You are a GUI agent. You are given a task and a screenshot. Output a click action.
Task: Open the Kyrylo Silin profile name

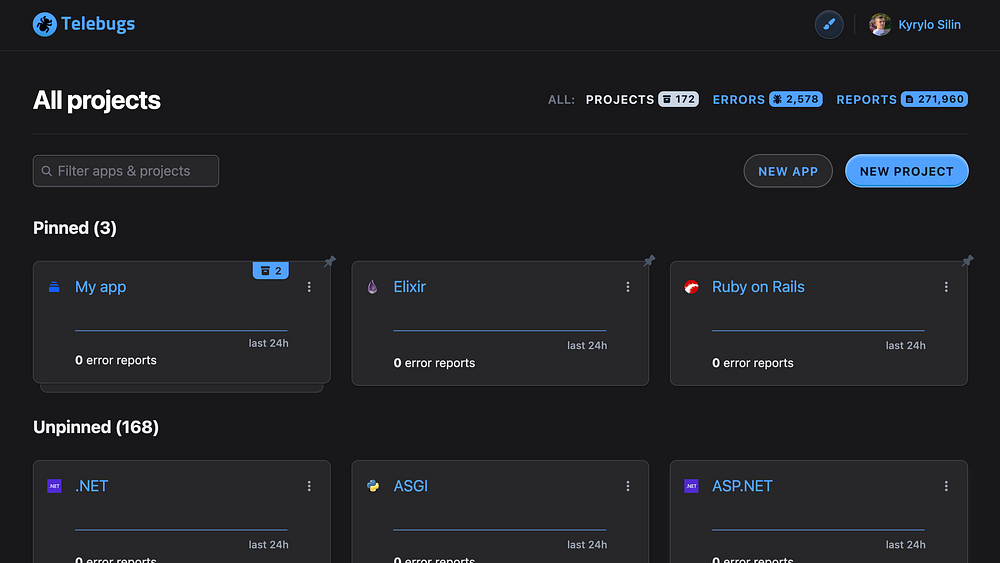tap(929, 25)
